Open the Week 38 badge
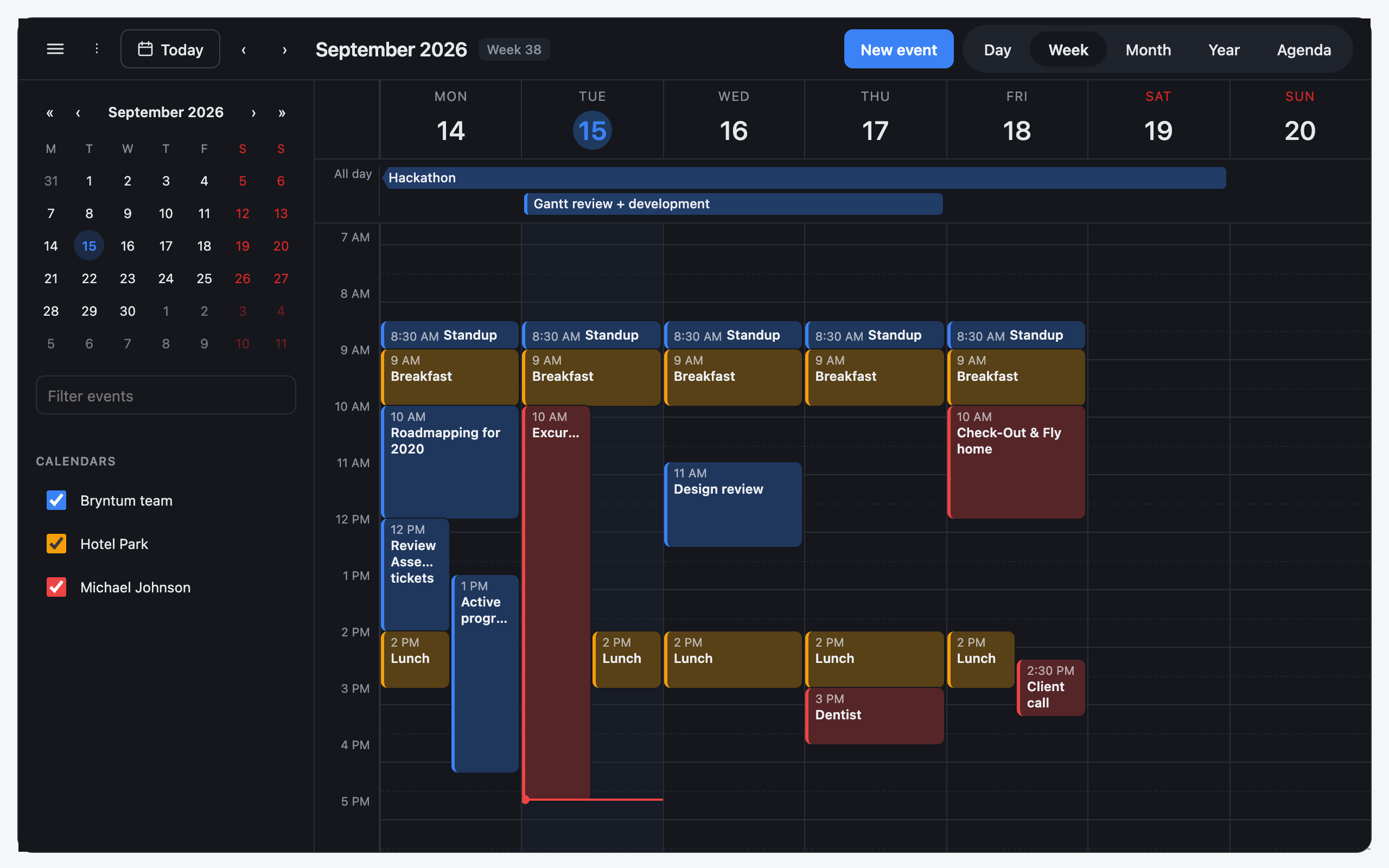This screenshot has height=868, width=1389. [x=514, y=49]
